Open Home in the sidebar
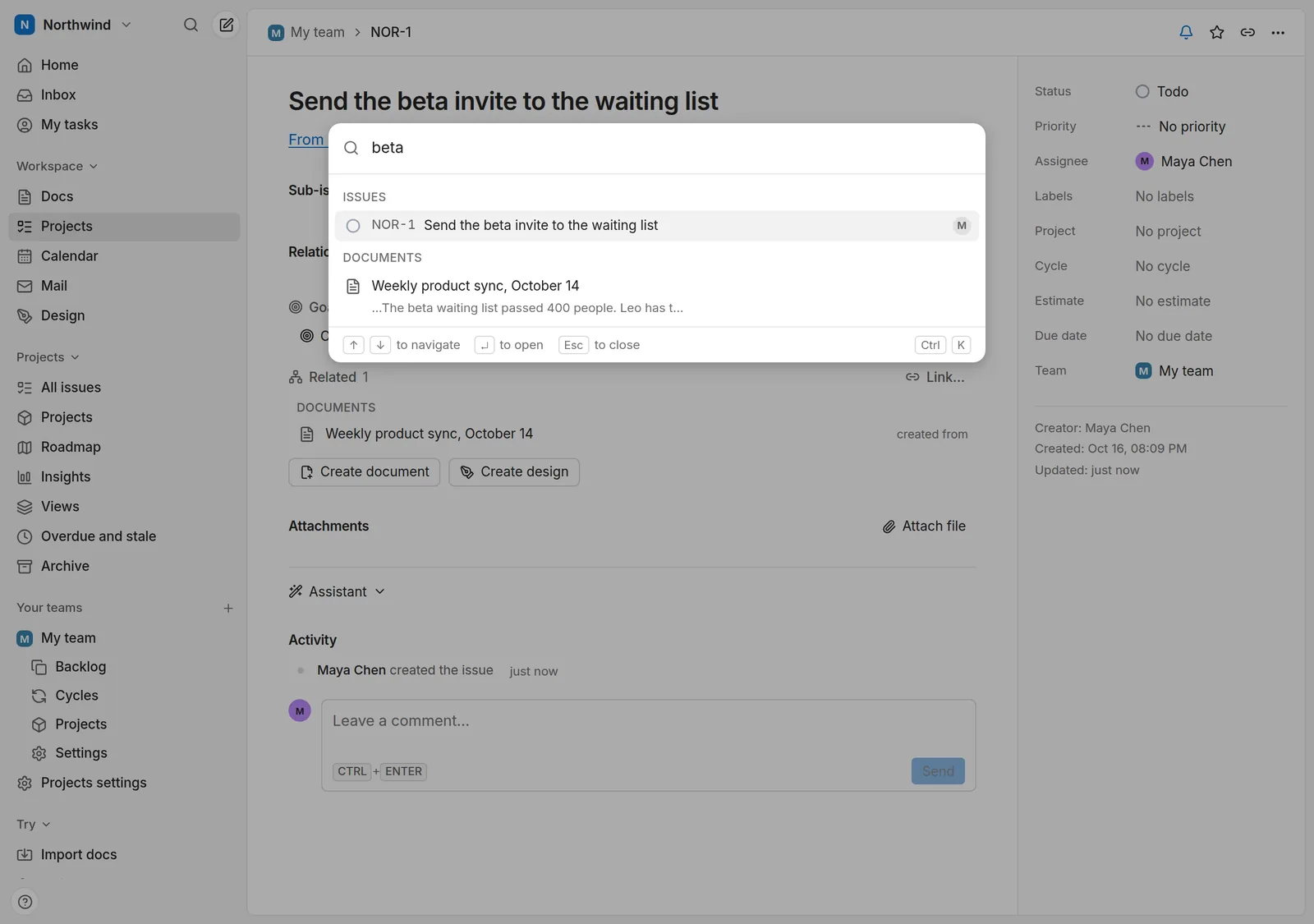The image size is (1314, 924). [124, 65]
